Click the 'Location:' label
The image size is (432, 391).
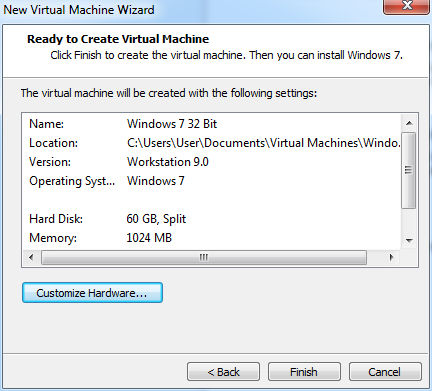coord(53,143)
